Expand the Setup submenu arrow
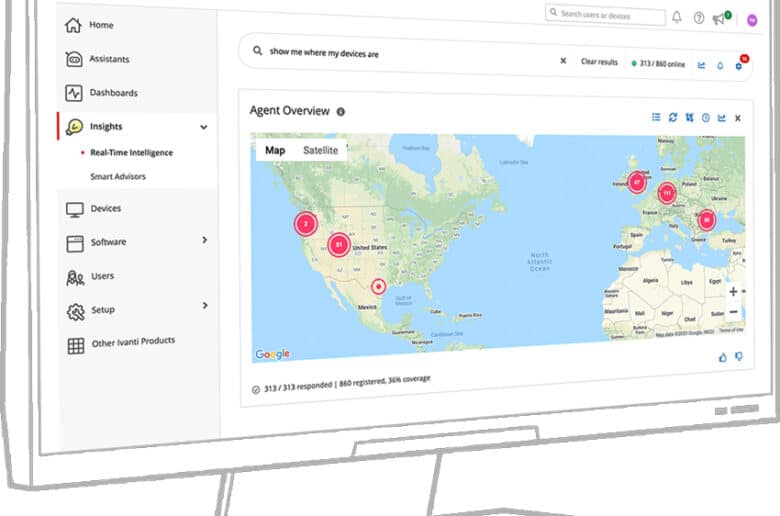The height and width of the screenshot is (516, 780). [x=205, y=305]
